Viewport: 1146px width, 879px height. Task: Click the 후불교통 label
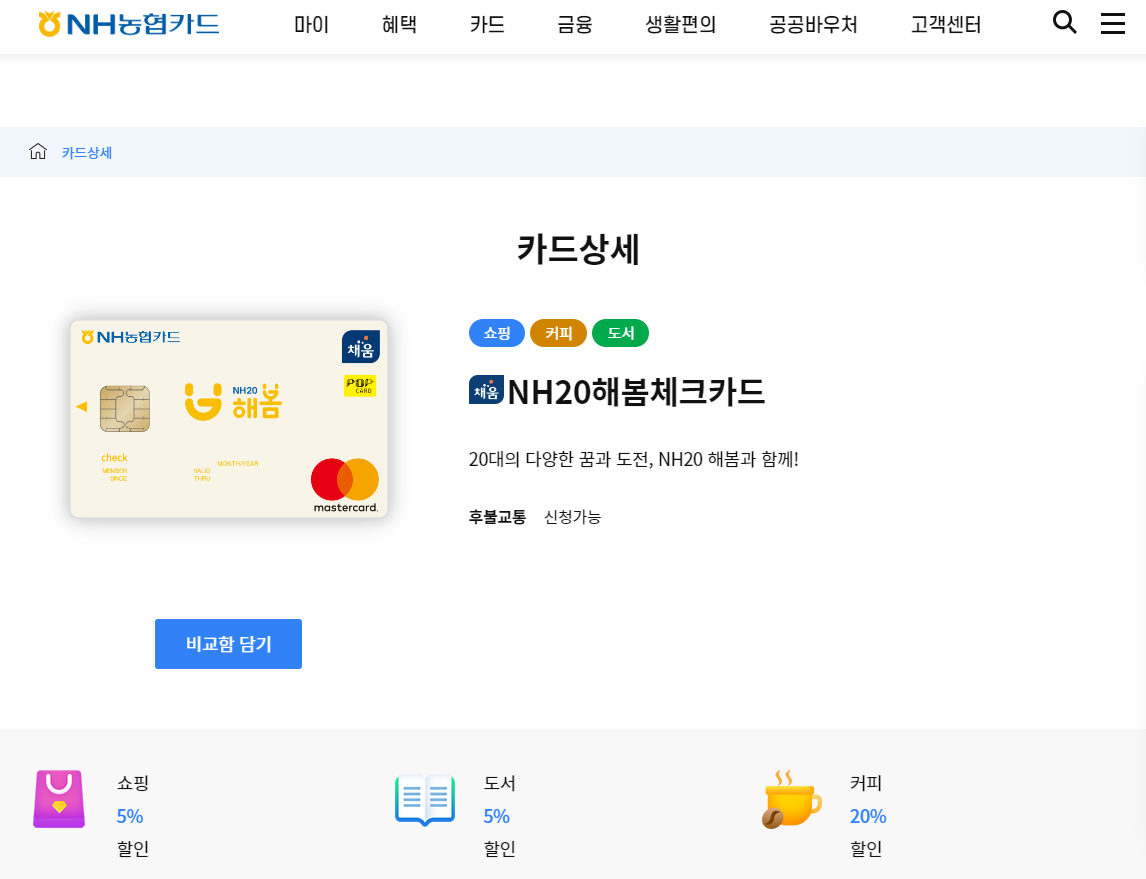pos(497,517)
